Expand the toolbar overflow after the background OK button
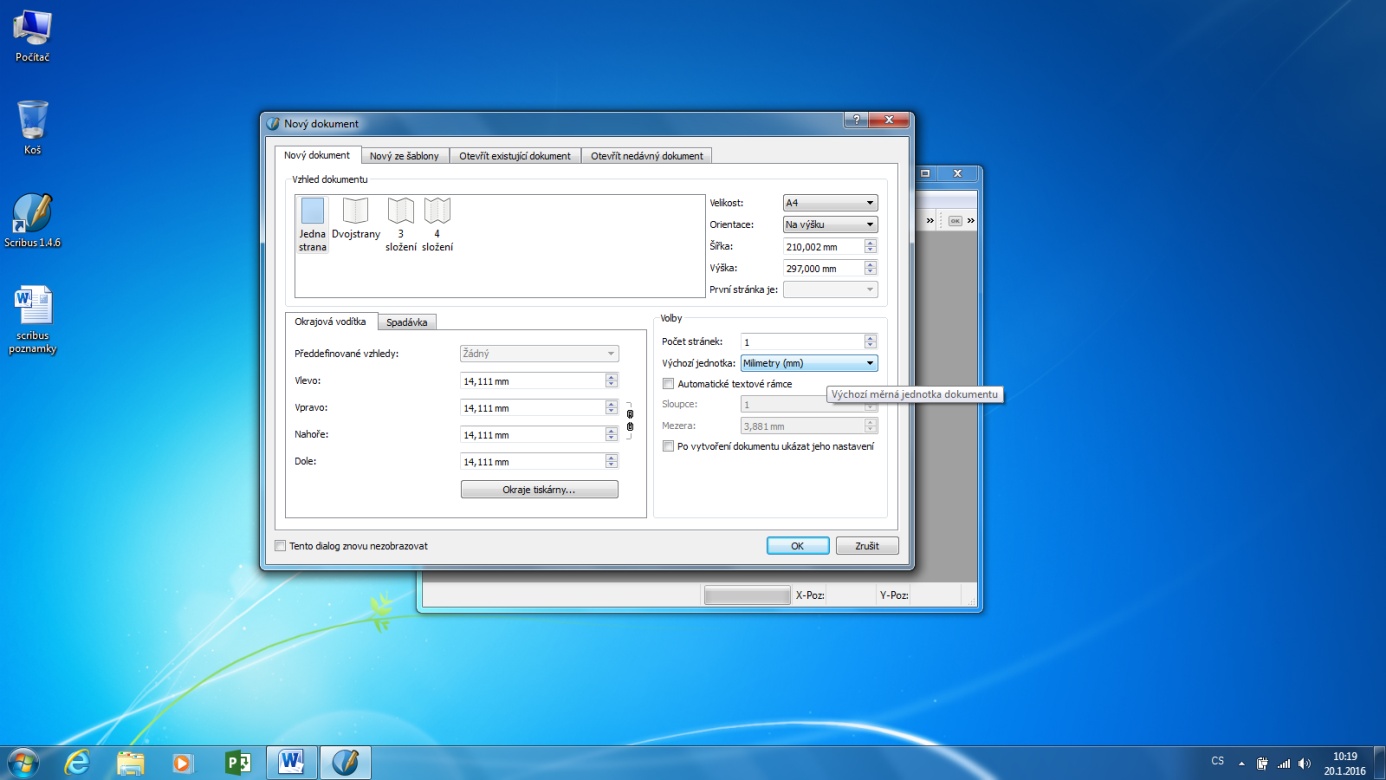The width and height of the screenshot is (1386, 780). tap(971, 220)
